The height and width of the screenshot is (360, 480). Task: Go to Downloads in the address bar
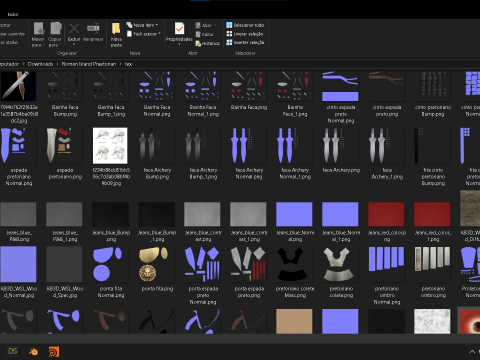click(x=40, y=64)
